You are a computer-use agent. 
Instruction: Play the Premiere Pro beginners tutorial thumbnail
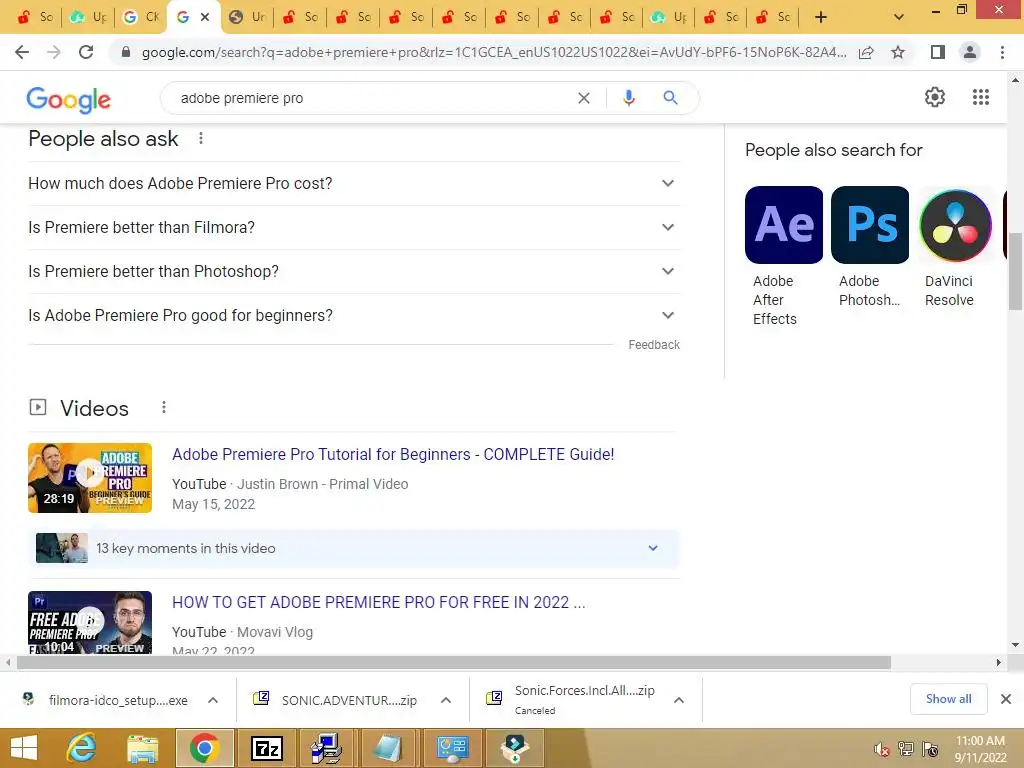(x=90, y=478)
